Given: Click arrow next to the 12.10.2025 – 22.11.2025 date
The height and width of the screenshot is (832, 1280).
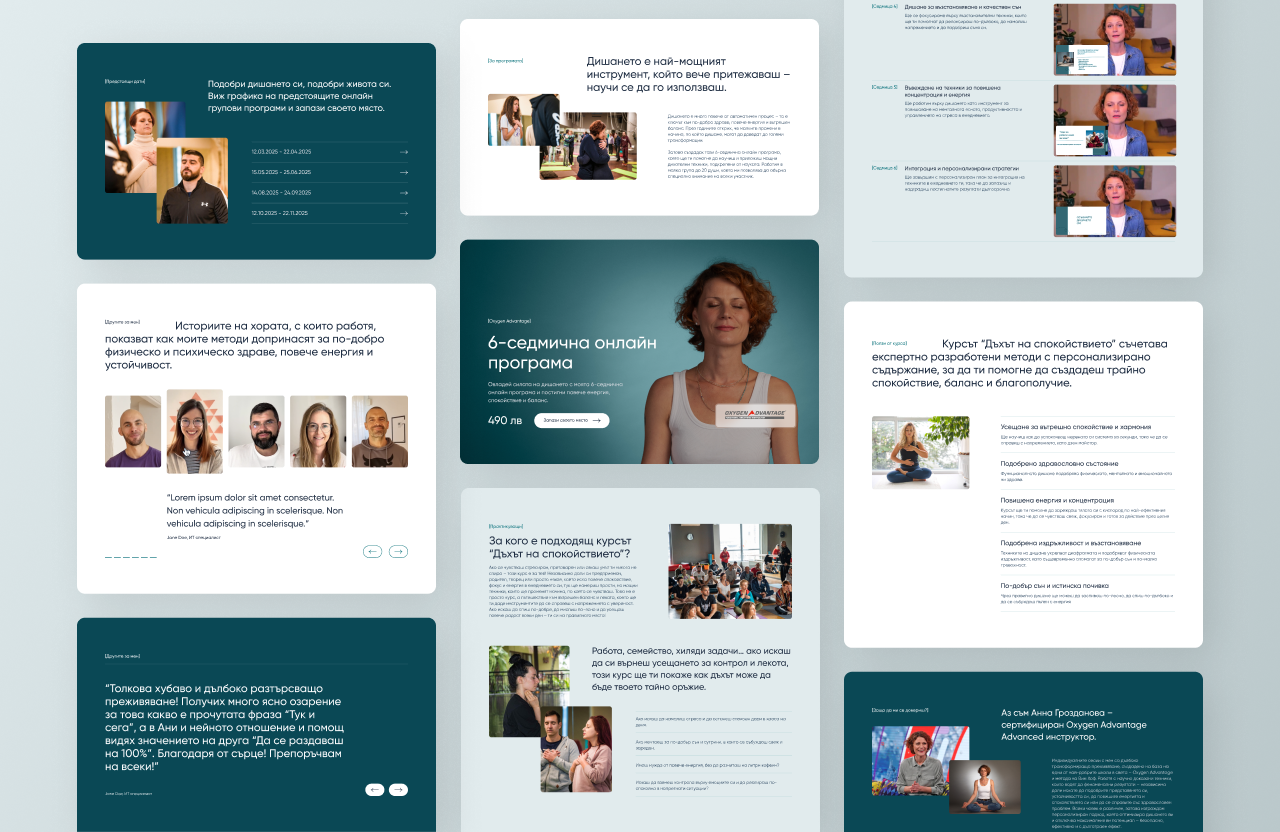Looking at the screenshot, I should [403, 212].
